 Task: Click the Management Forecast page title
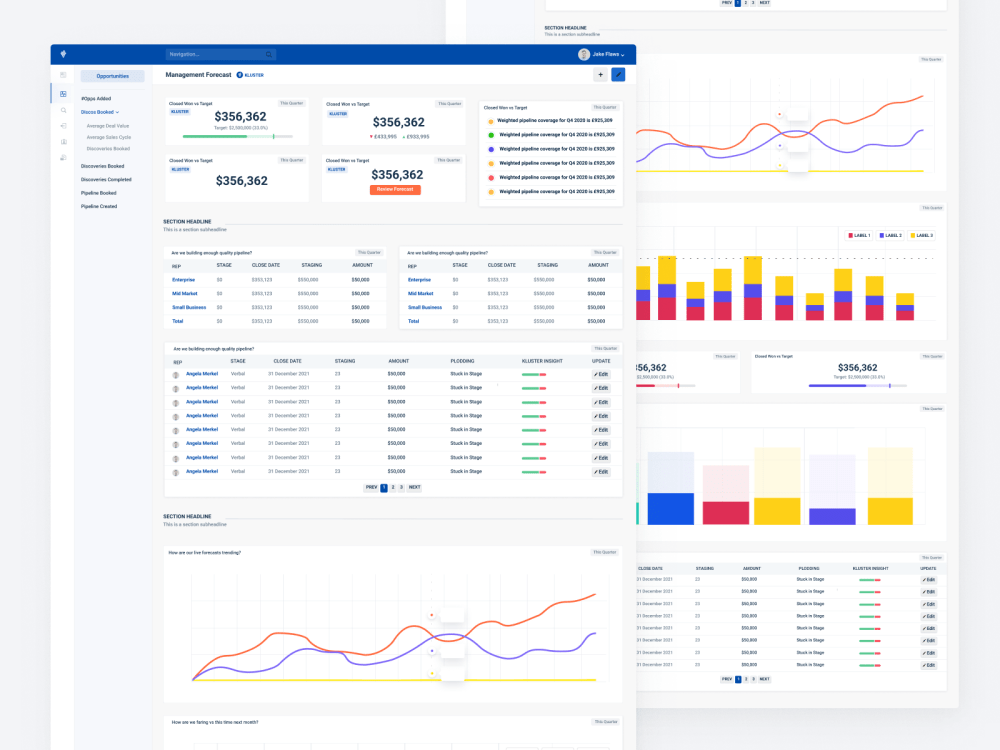pos(198,75)
